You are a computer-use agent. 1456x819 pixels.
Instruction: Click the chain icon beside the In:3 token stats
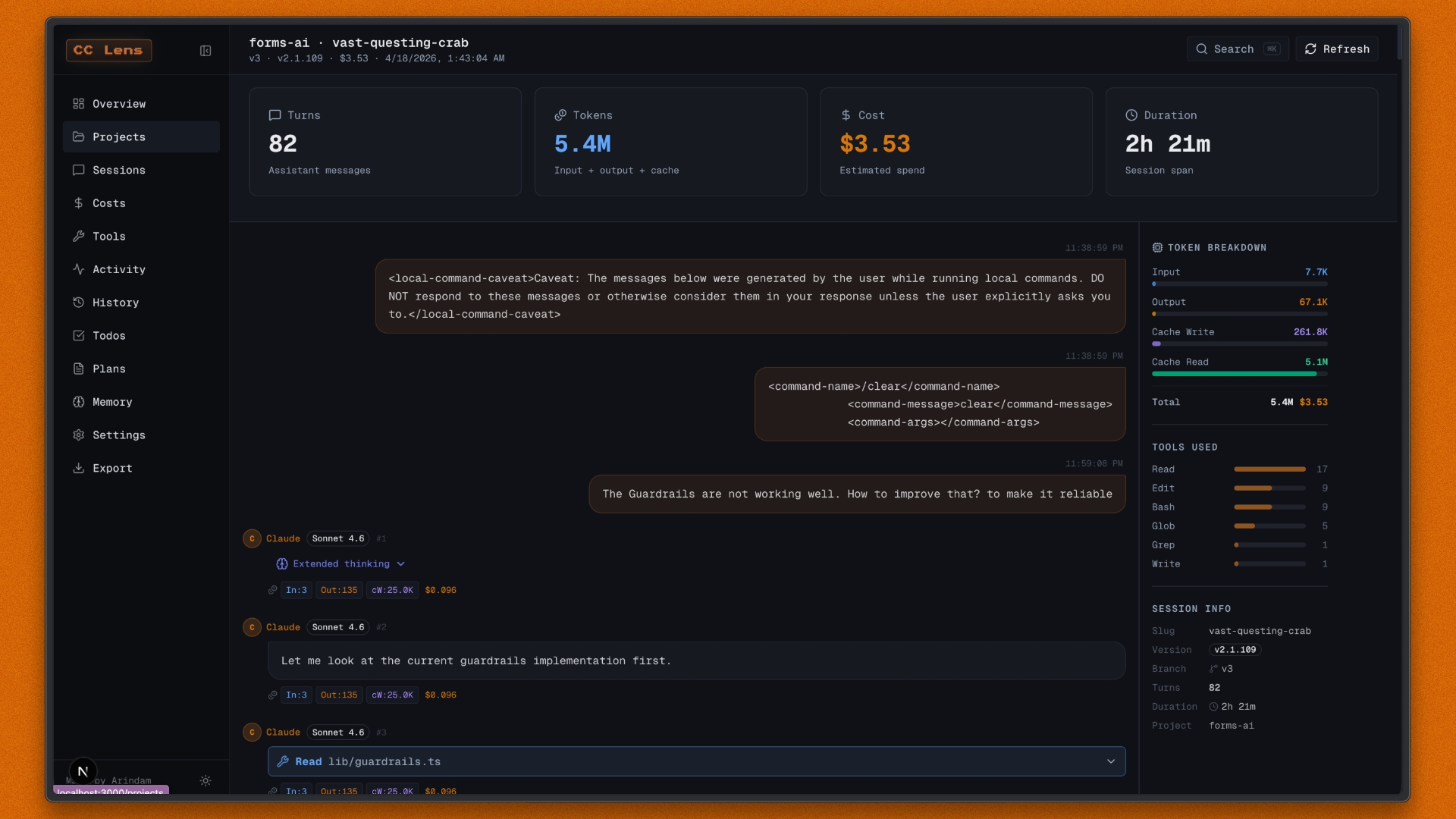click(272, 590)
